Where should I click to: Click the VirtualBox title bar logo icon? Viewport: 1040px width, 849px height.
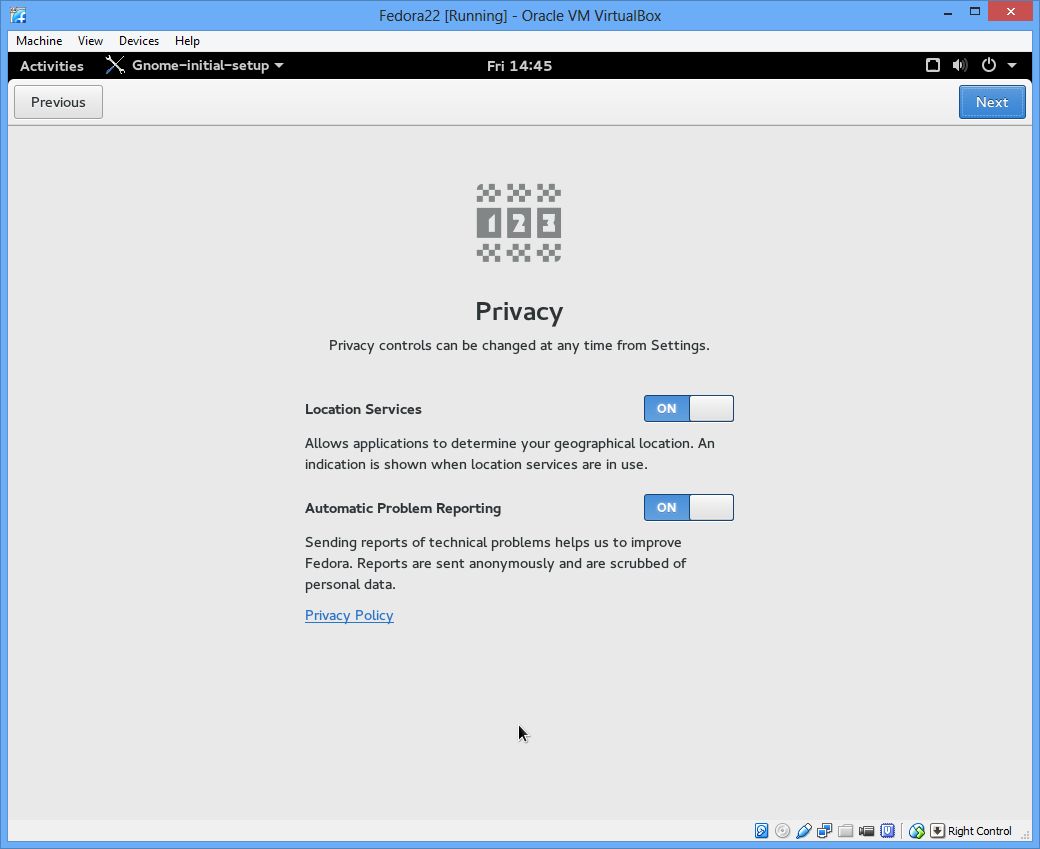coord(18,15)
